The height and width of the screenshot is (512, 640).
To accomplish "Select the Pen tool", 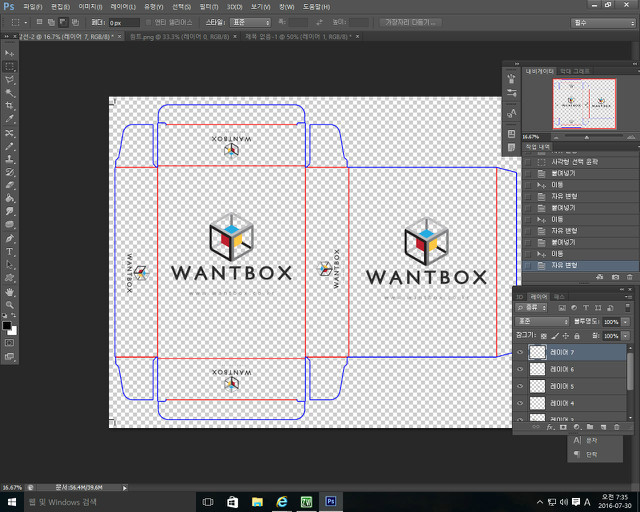I will coord(9,238).
